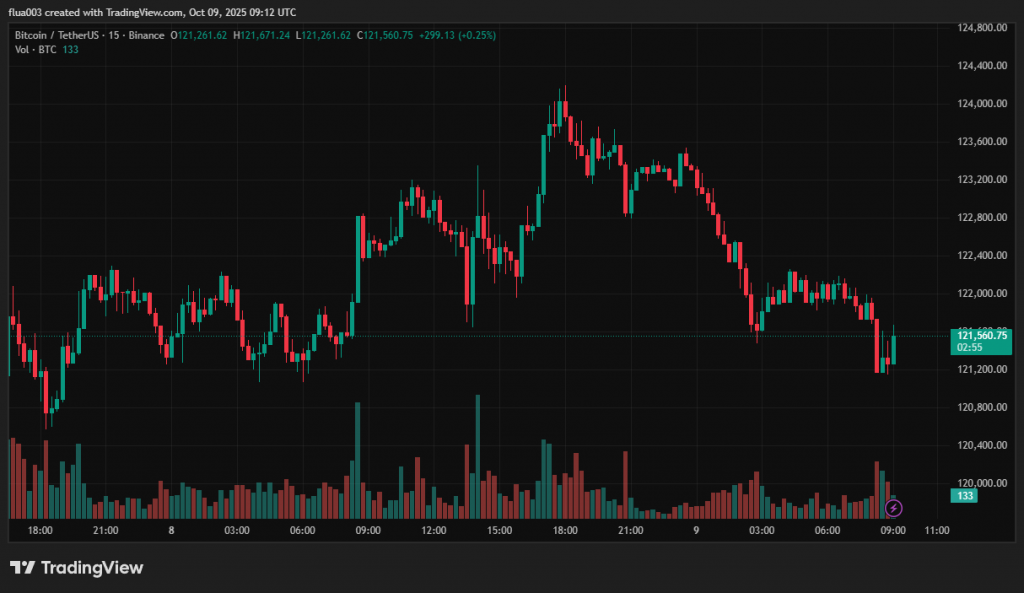
Task: Click the tallest volume bar near 14:00
Action: click(x=477, y=456)
